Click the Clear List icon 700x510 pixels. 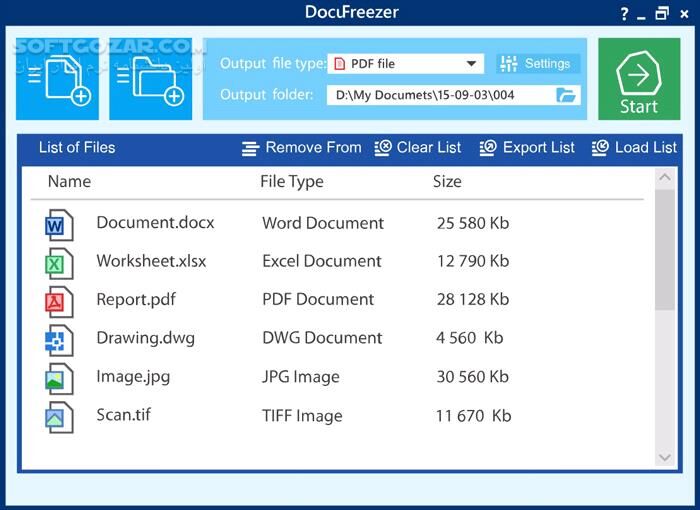pos(383,147)
